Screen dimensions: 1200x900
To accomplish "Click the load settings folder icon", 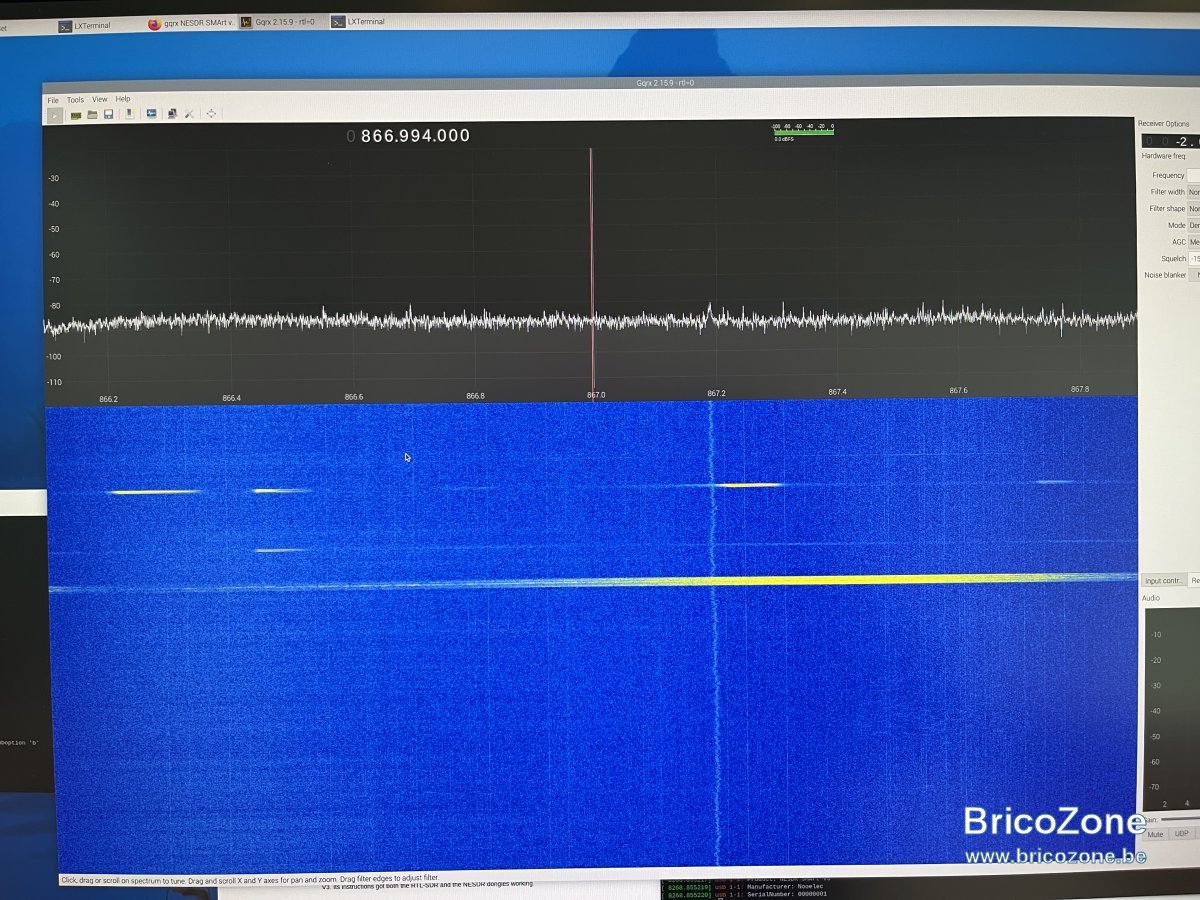I will coord(92,115).
